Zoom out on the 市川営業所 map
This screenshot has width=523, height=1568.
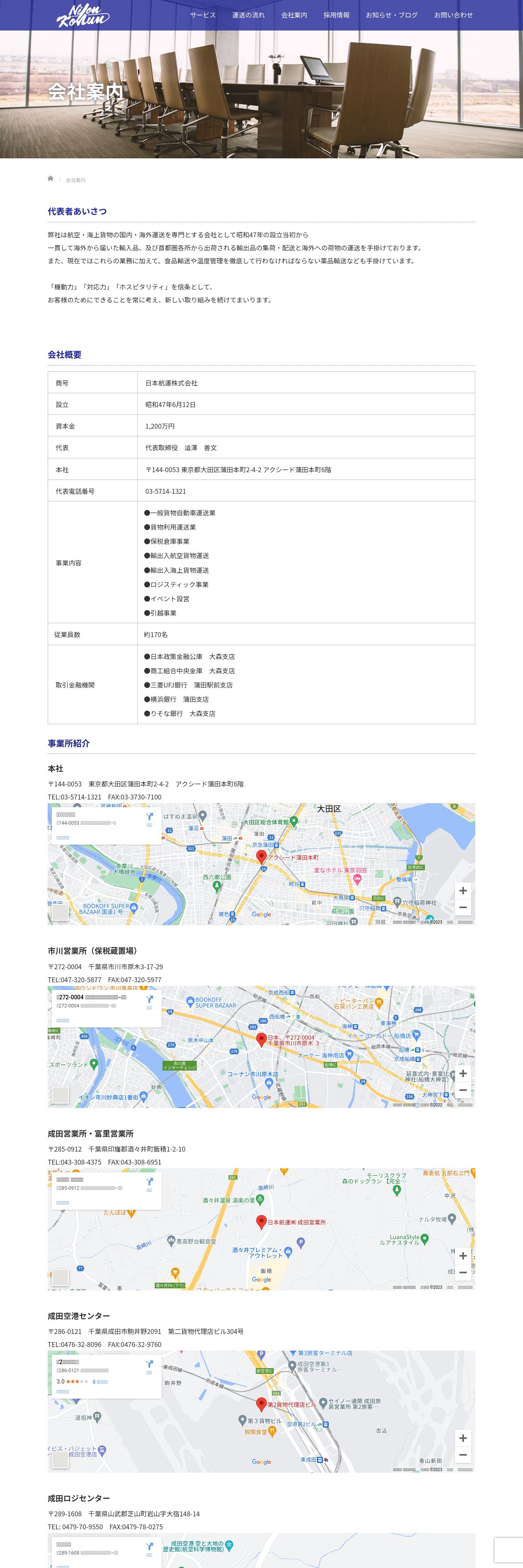coord(463,1090)
